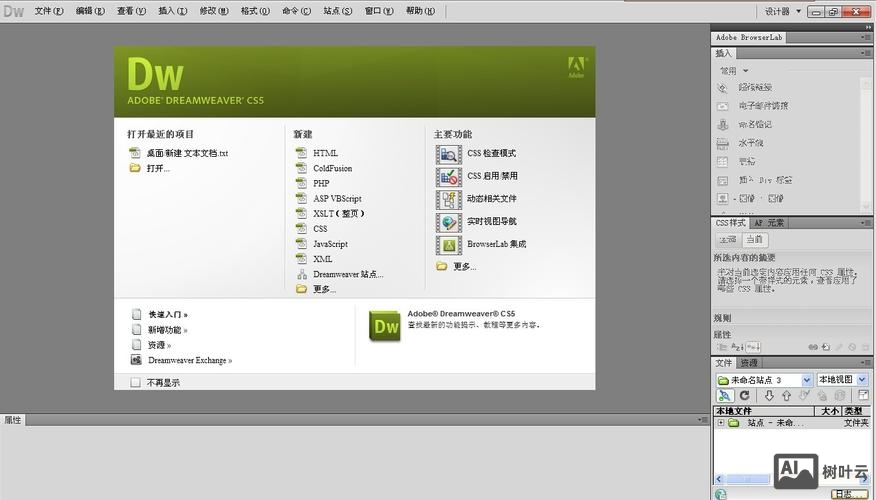The image size is (876, 500).
Task: Click the table insert icon
Action: tap(722, 161)
